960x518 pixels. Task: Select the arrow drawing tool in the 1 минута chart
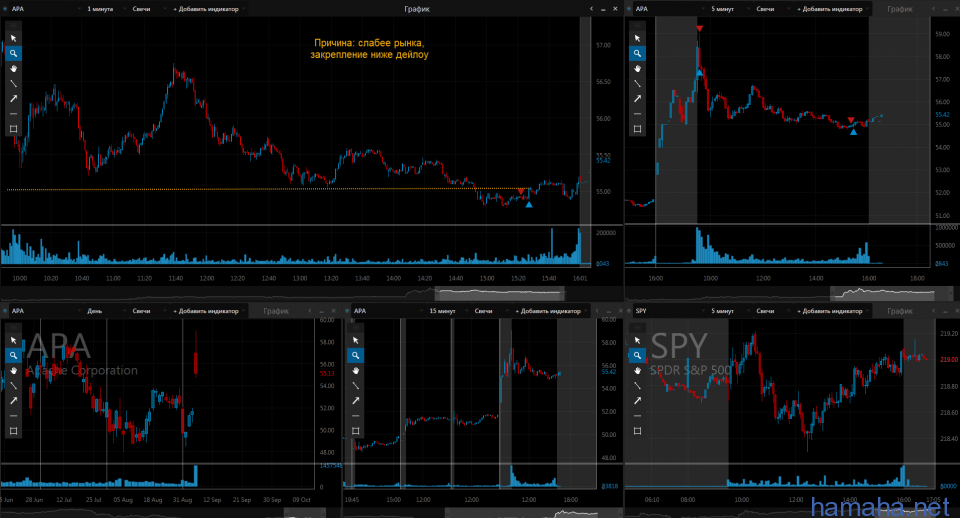13,99
